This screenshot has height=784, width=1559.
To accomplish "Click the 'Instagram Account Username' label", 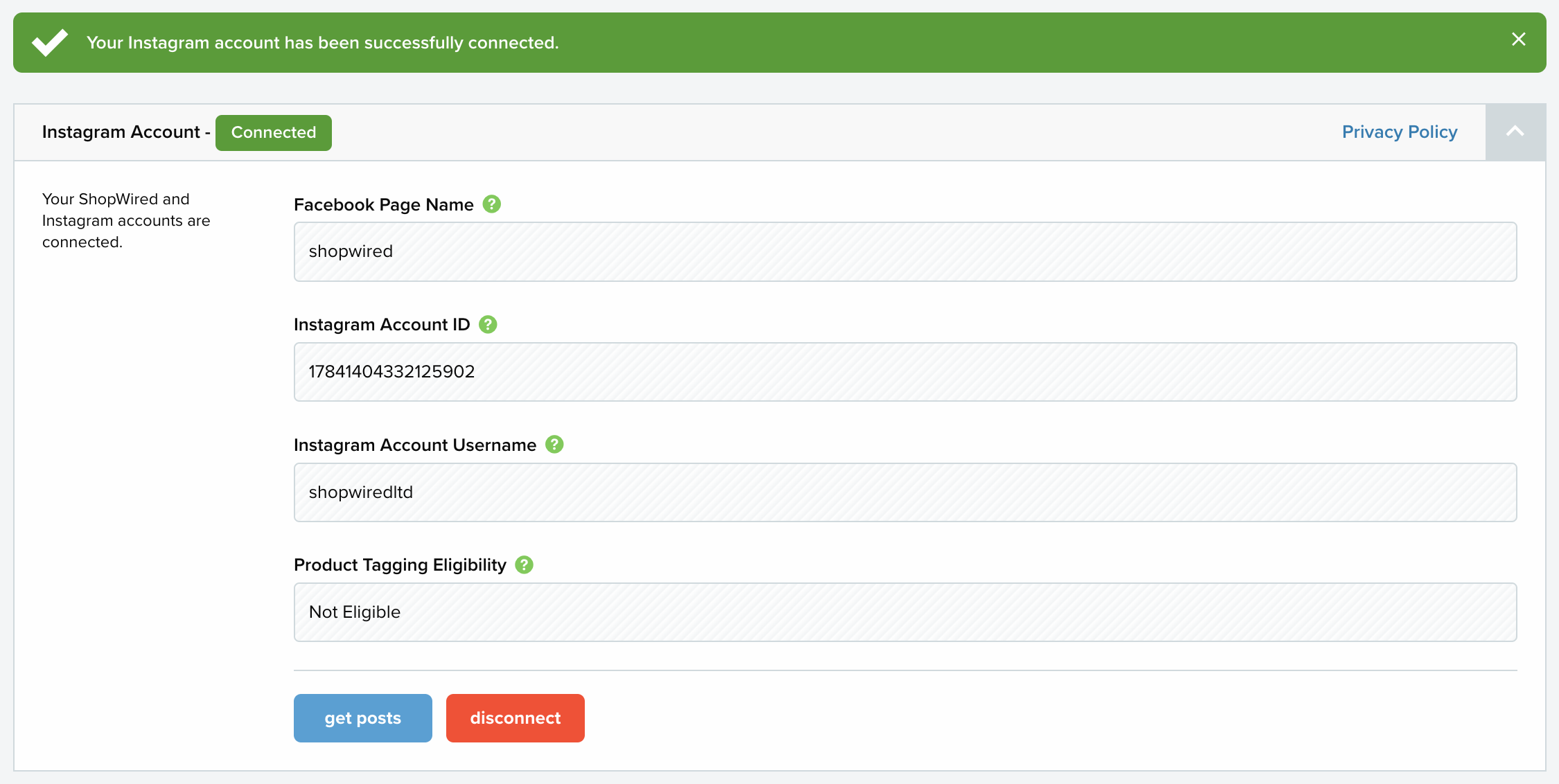I will (x=415, y=445).
